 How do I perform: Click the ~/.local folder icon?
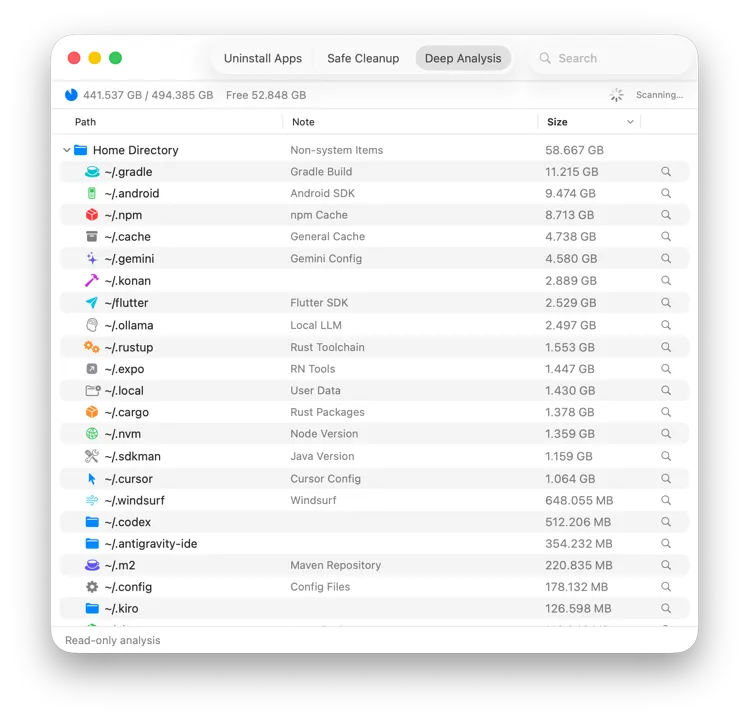(93, 391)
